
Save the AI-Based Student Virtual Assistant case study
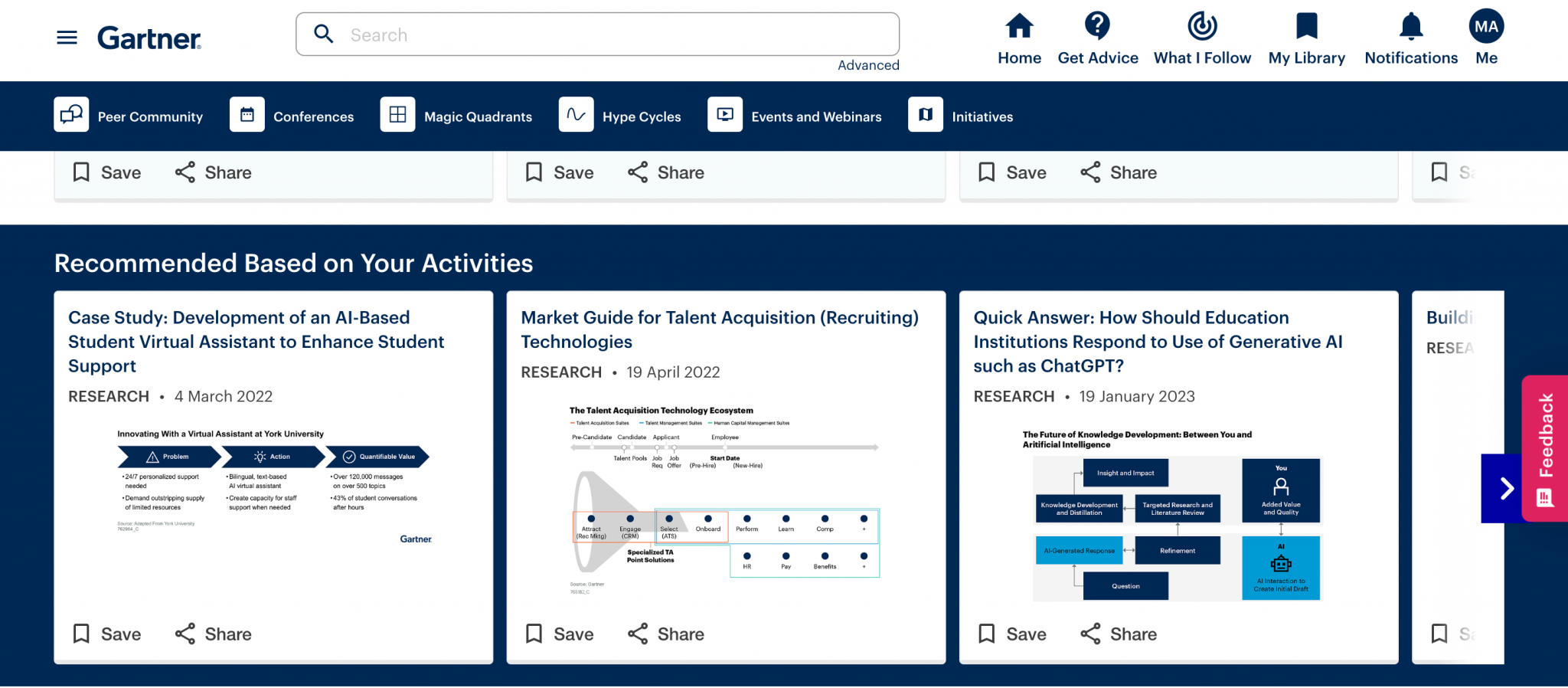point(107,634)
